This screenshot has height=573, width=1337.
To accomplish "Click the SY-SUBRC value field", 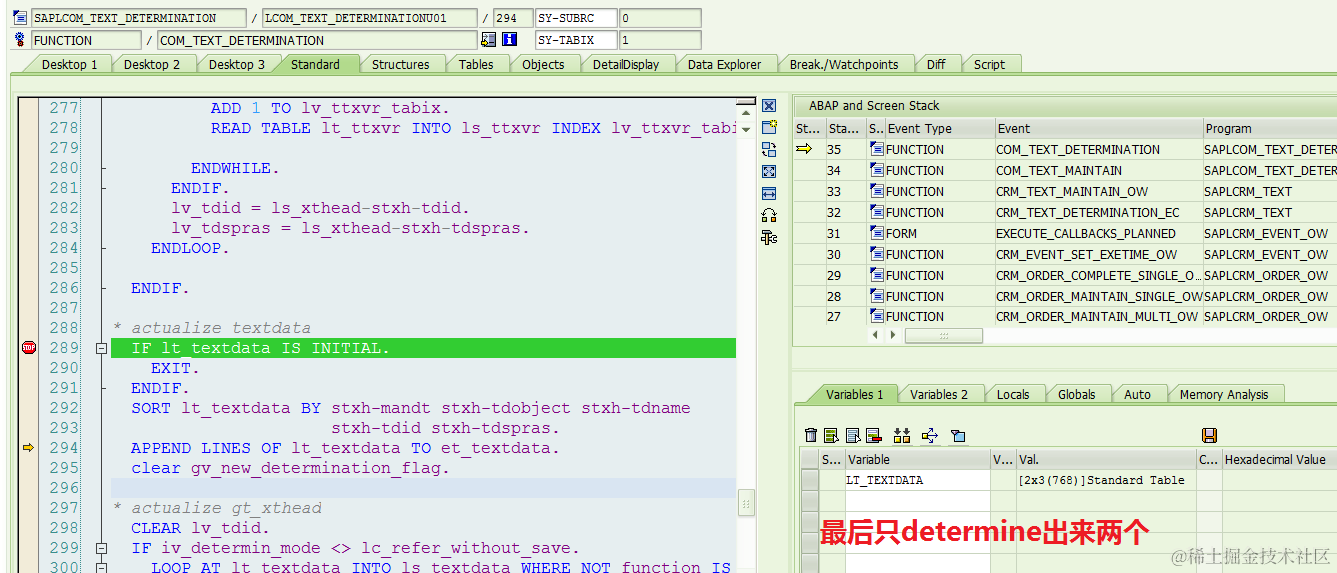I will click(660, 18).
